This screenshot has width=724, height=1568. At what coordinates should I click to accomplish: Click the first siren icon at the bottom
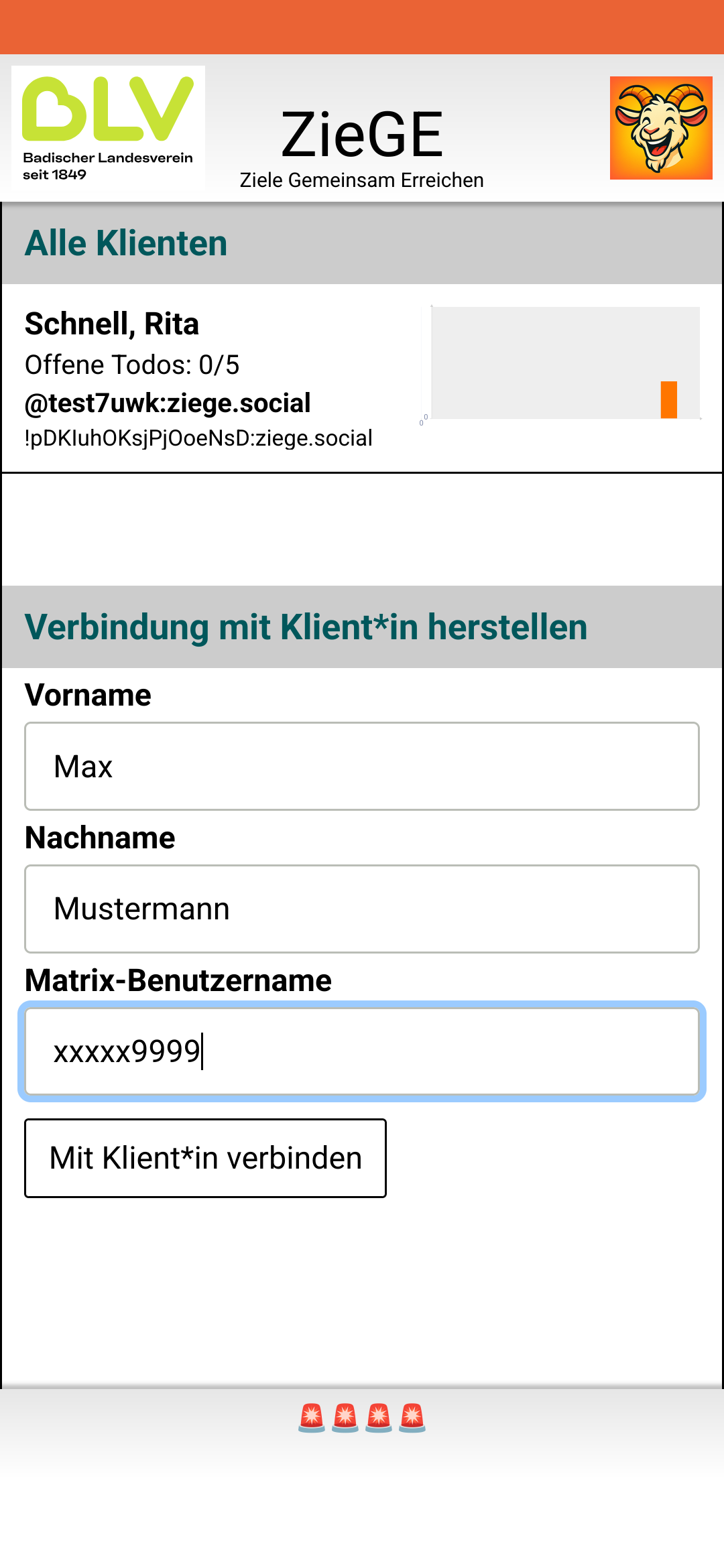coord(312,1417)
